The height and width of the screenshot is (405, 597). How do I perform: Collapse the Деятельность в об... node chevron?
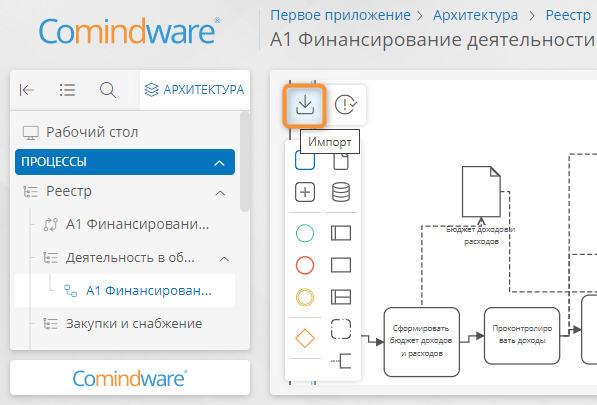point(224,259)
